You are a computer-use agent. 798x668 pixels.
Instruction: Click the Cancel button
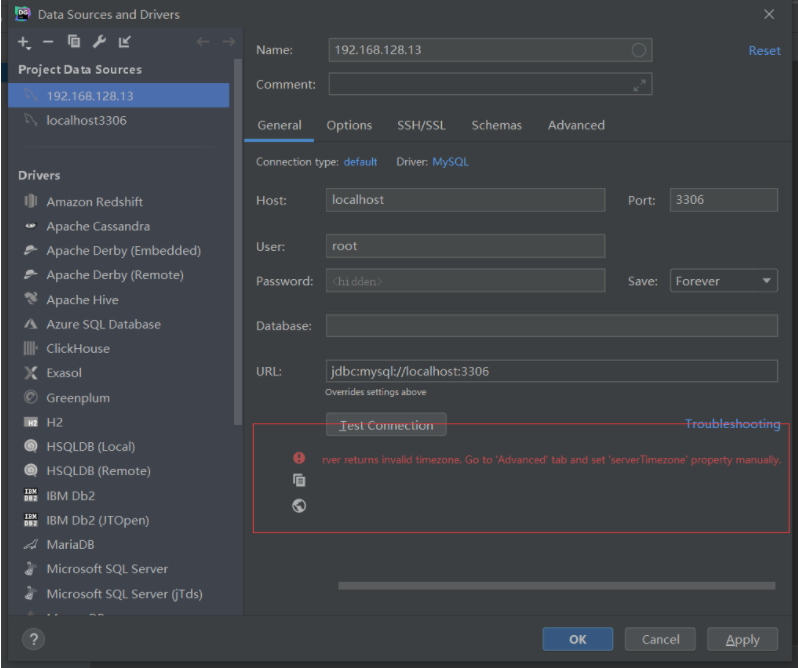click(660, 639)
